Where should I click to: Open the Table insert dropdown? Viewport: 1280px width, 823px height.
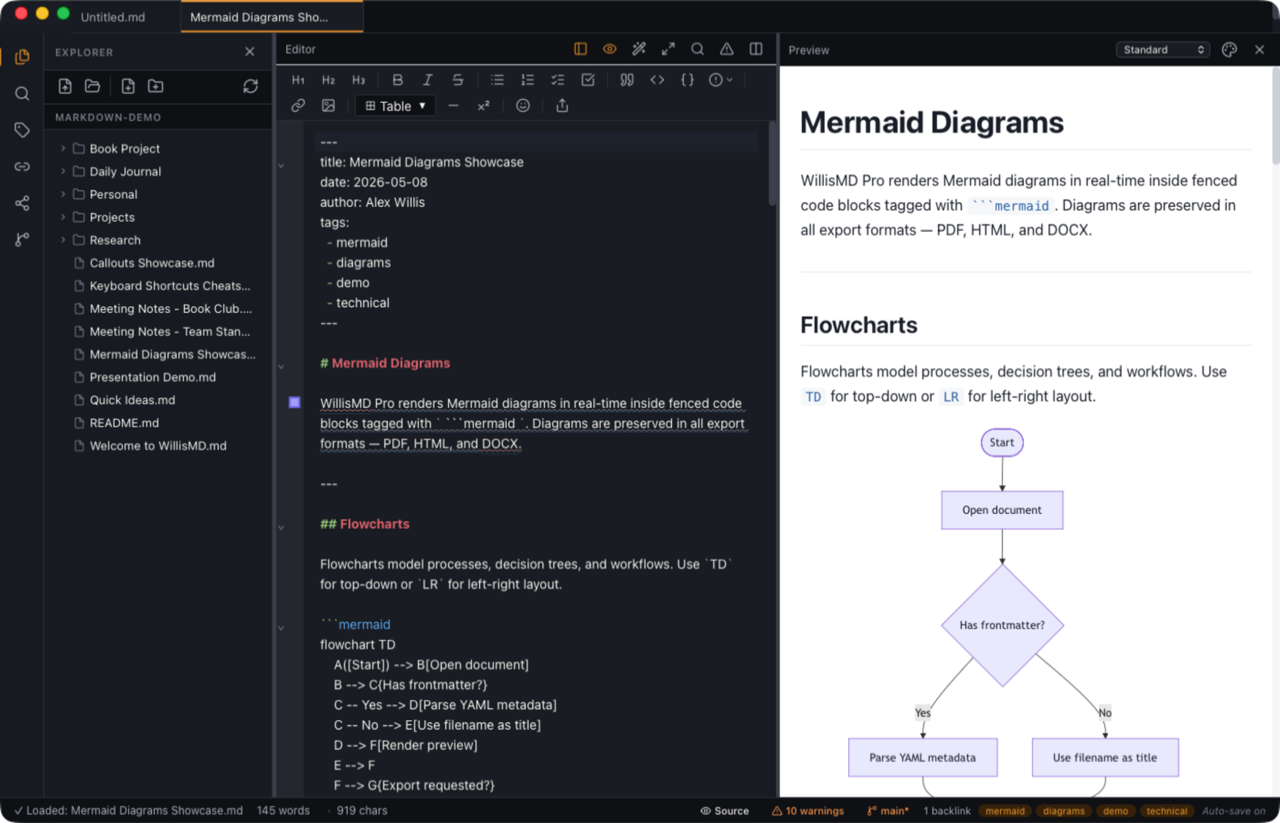(395, 106)
